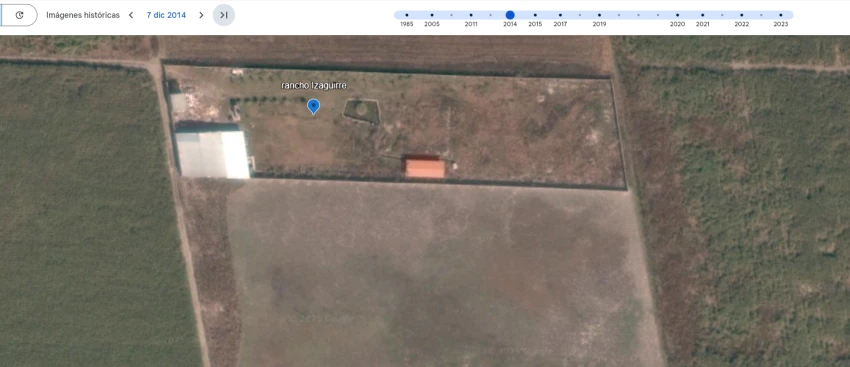Select the 2021 point on the timeline
Image resolution: width=850 pixels, height=367 pixels.
point(703,15)
